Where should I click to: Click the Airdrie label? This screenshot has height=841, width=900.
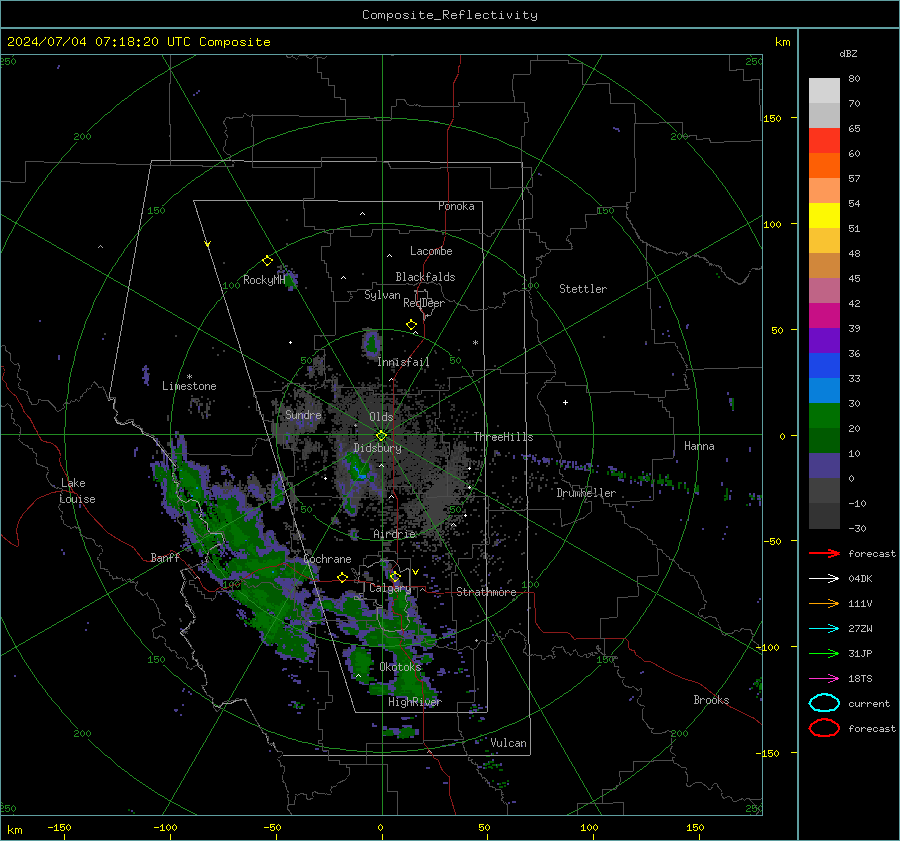tap(394, 534)
